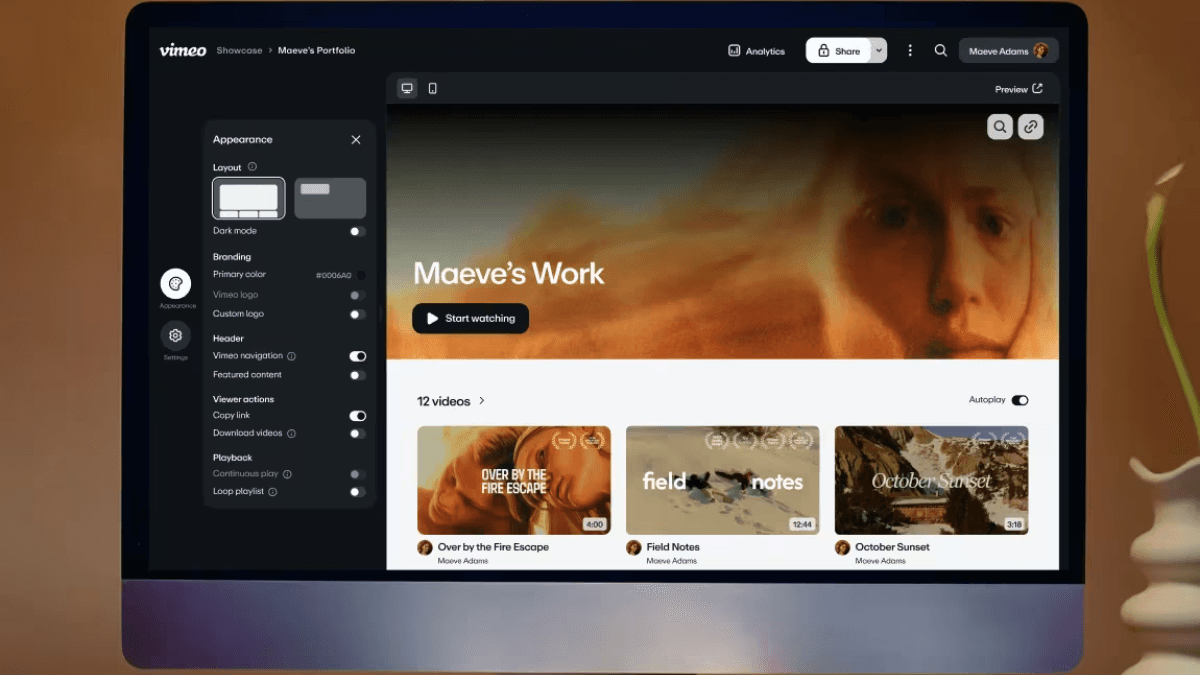The image size is (1200, 675).
Task: Enable Loop playlist
Action: [x=357, y=492]
